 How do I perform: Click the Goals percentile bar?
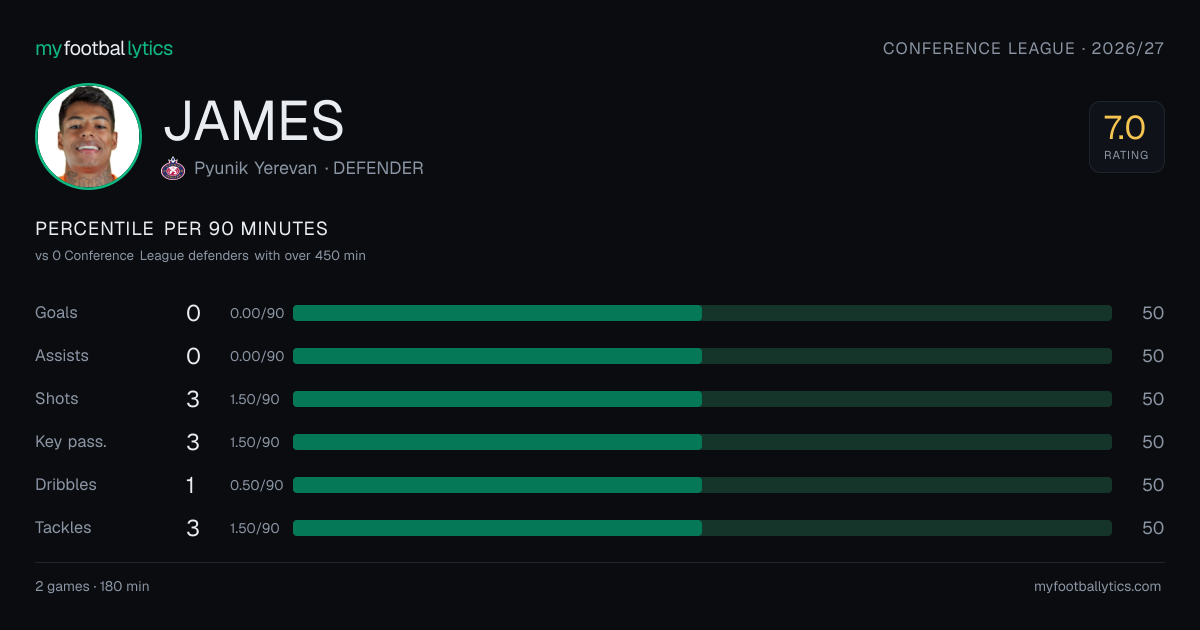coord(702,313)
